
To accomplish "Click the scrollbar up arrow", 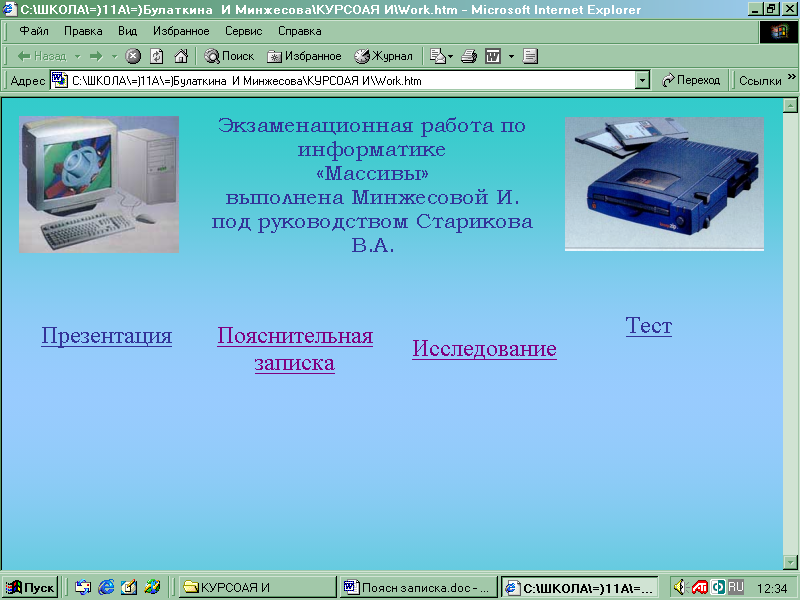I will coord(790,106).
